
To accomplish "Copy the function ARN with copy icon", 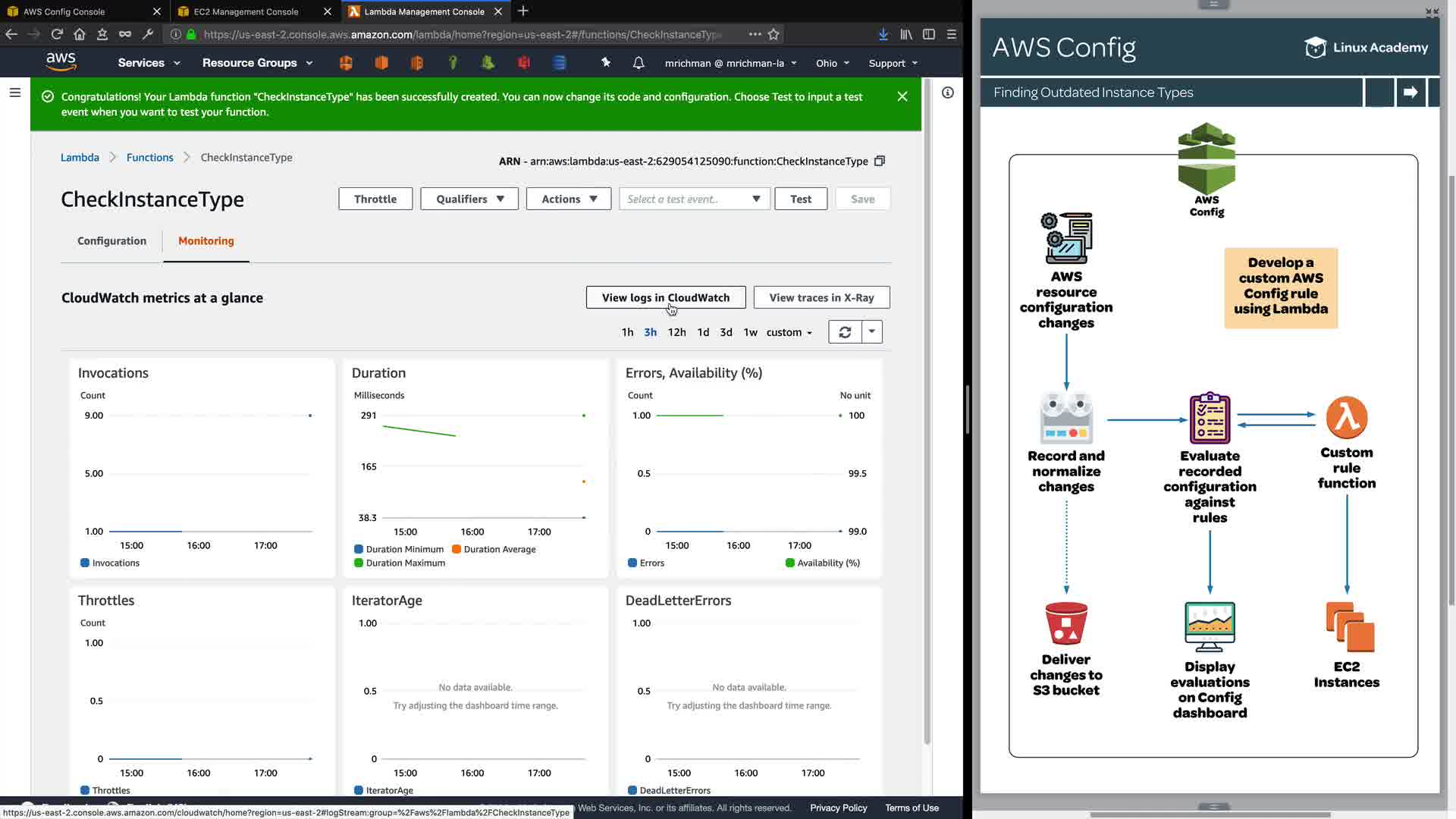I will 880,161.
